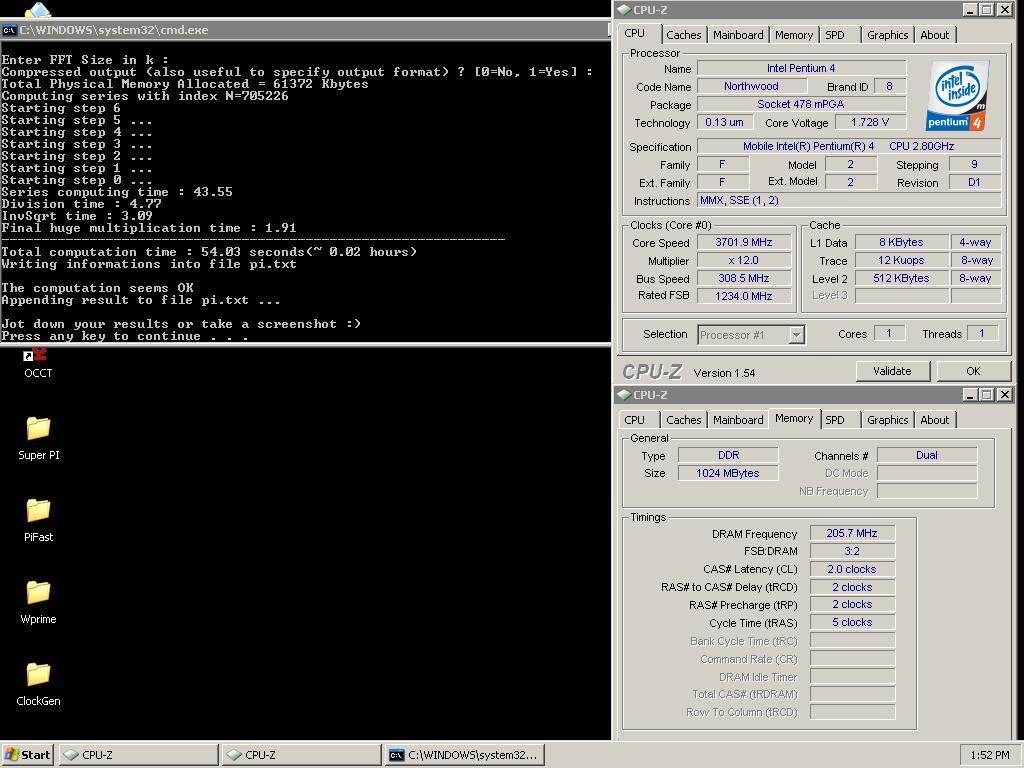The height and width of the screenshot is (768, 1024).
Task: Click the DRAM Frequency value '205.7 MHz'
Action: point(852,534)
